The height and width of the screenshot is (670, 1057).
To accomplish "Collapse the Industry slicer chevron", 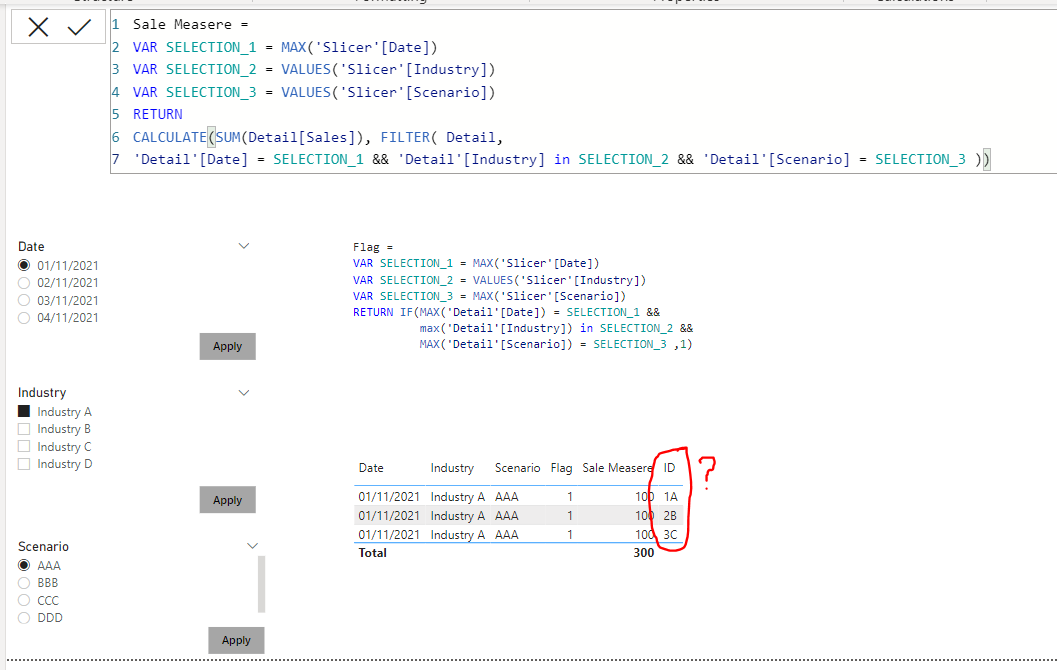I will point(244,393).
